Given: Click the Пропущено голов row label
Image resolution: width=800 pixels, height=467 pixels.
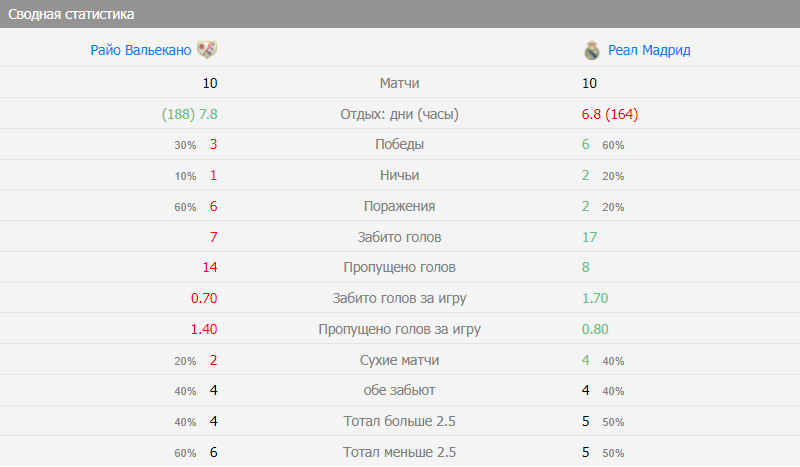Looking at the screenshot, I should pyautogui.click(x=400, y=267).
